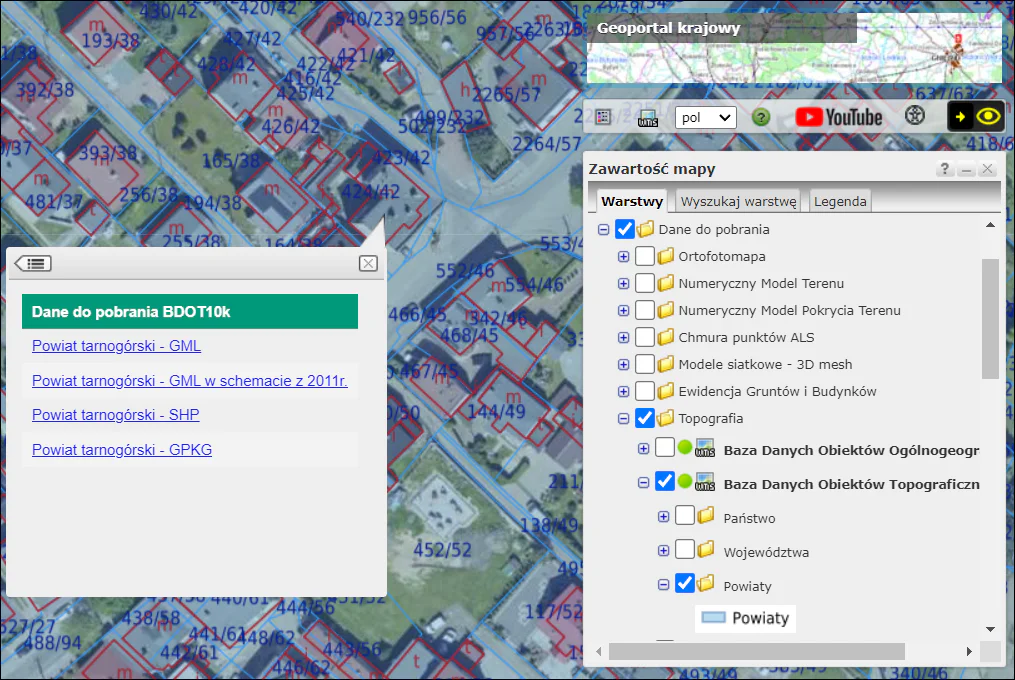1015x680 pixels.
Task: Expand the Numeryczny Model Terenu node
Action: (x=624, y=284)
